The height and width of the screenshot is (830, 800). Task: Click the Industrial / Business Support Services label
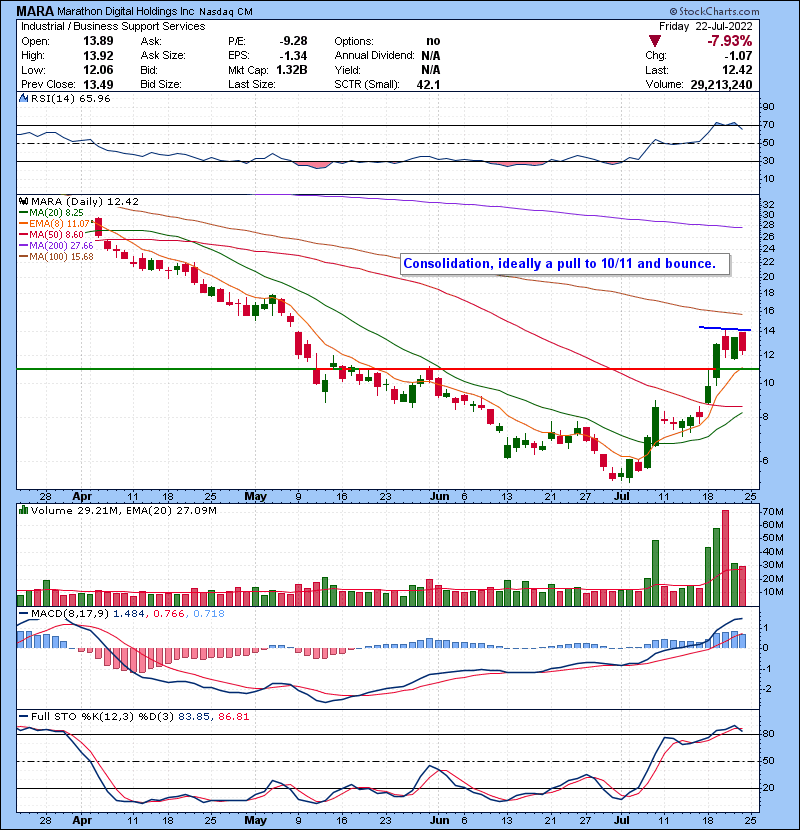coord(113,26)
